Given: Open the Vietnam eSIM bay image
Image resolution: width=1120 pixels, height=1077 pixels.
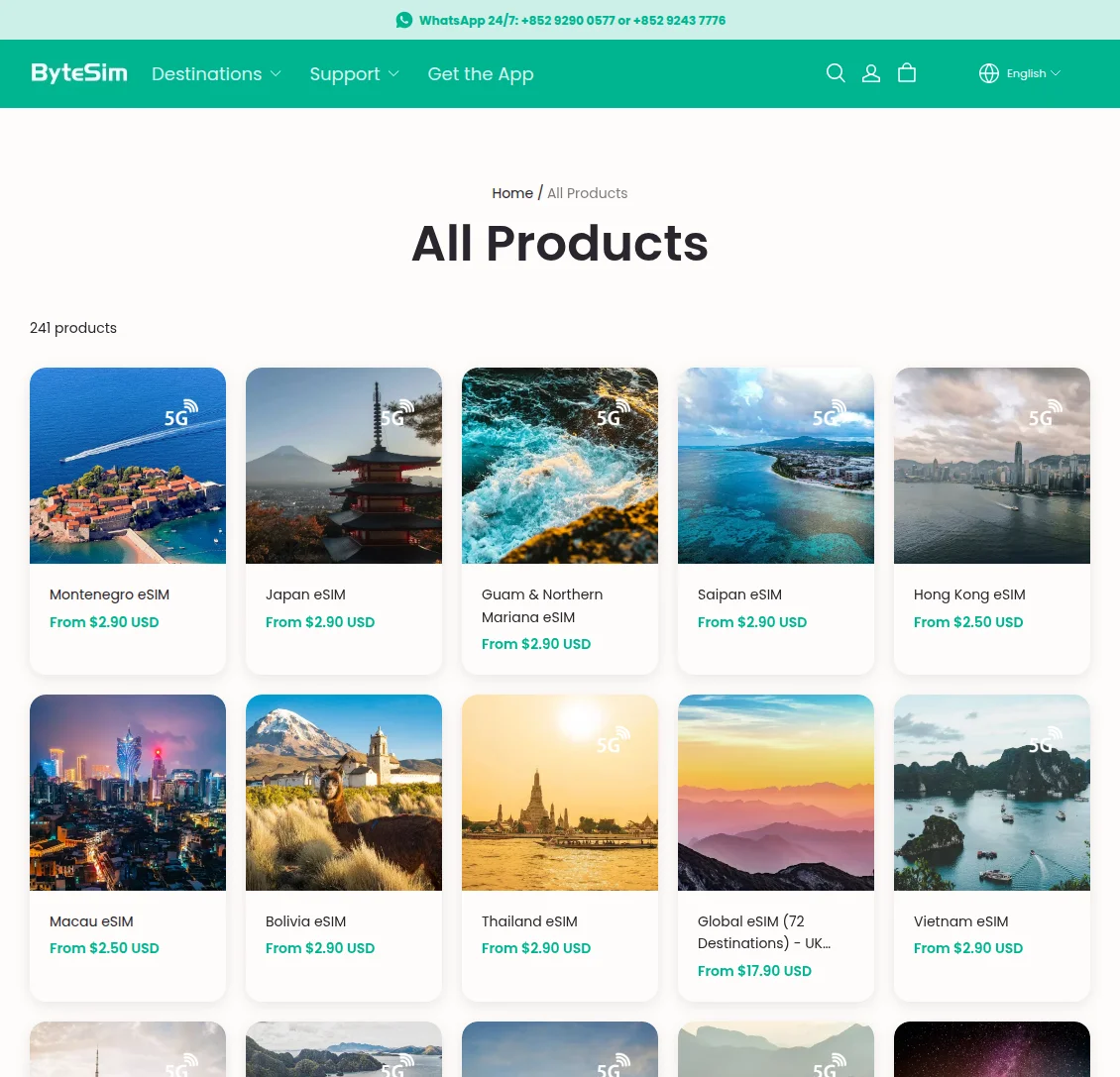Looking at the screenshot, I should 991,792.
